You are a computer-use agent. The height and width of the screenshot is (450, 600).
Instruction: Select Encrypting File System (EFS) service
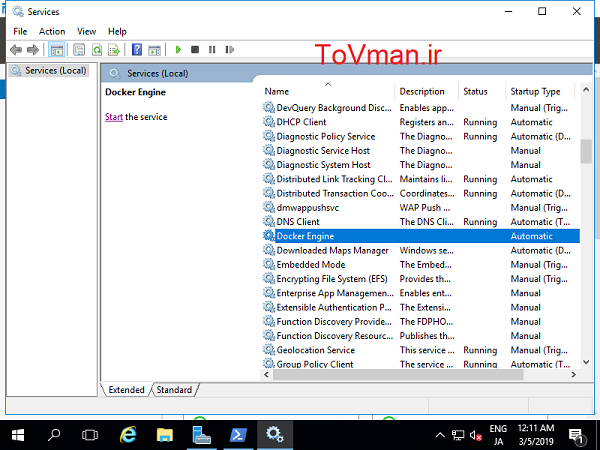[332, 279]
